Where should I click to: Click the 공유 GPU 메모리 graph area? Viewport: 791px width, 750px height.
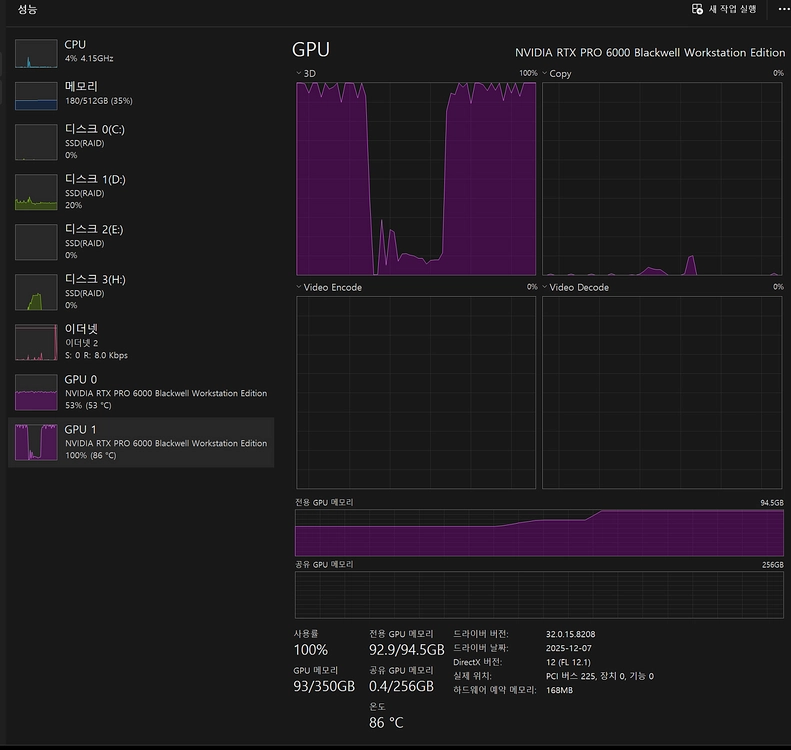click(x=539, y=595)
